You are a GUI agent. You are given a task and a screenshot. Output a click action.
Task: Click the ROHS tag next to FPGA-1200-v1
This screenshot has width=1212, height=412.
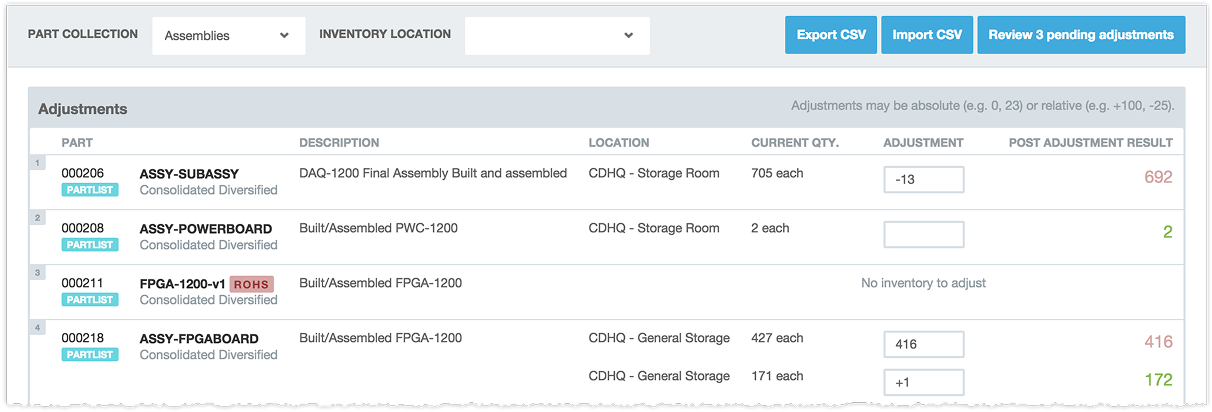[252, 284]
